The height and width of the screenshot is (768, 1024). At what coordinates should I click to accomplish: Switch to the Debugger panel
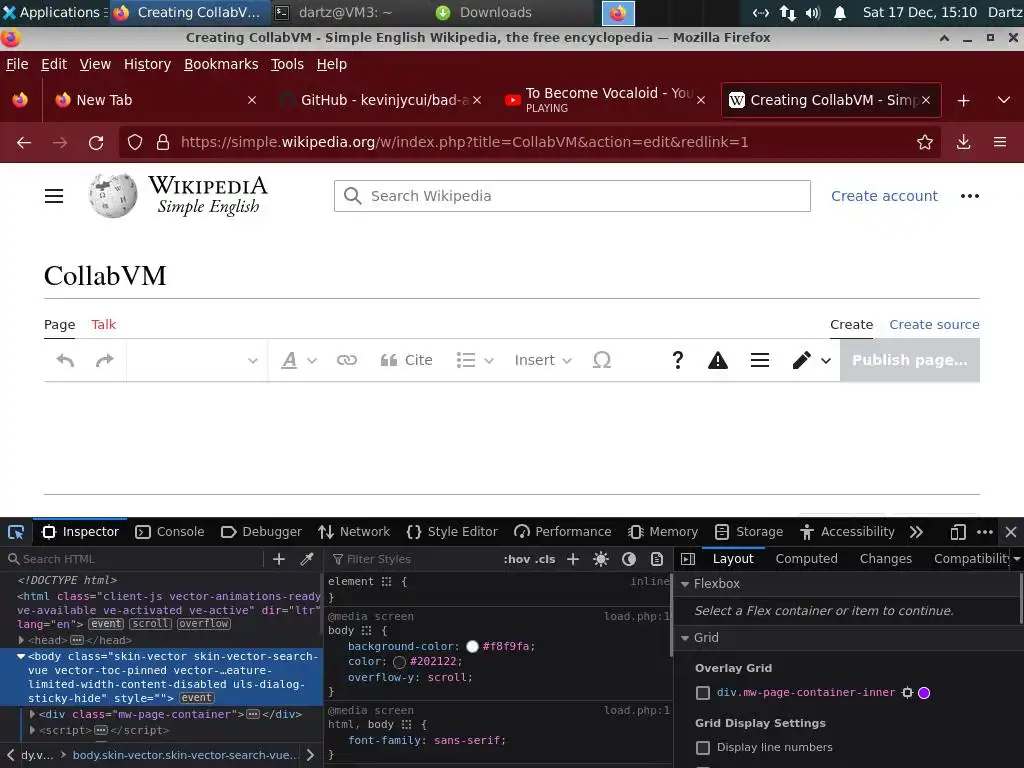pos(261,532)
